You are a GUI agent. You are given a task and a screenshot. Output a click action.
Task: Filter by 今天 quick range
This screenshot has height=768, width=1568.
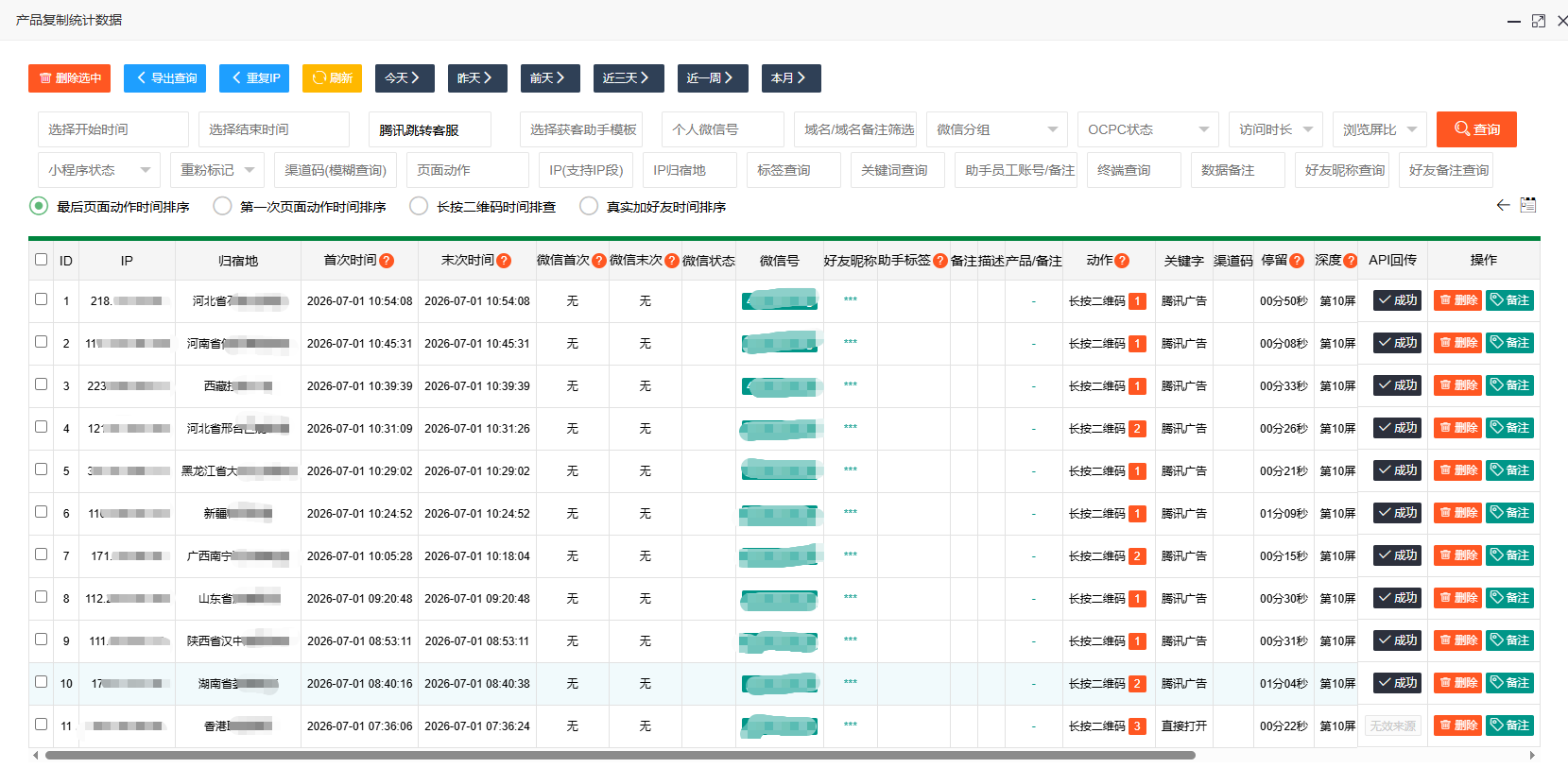coord(405,78)
